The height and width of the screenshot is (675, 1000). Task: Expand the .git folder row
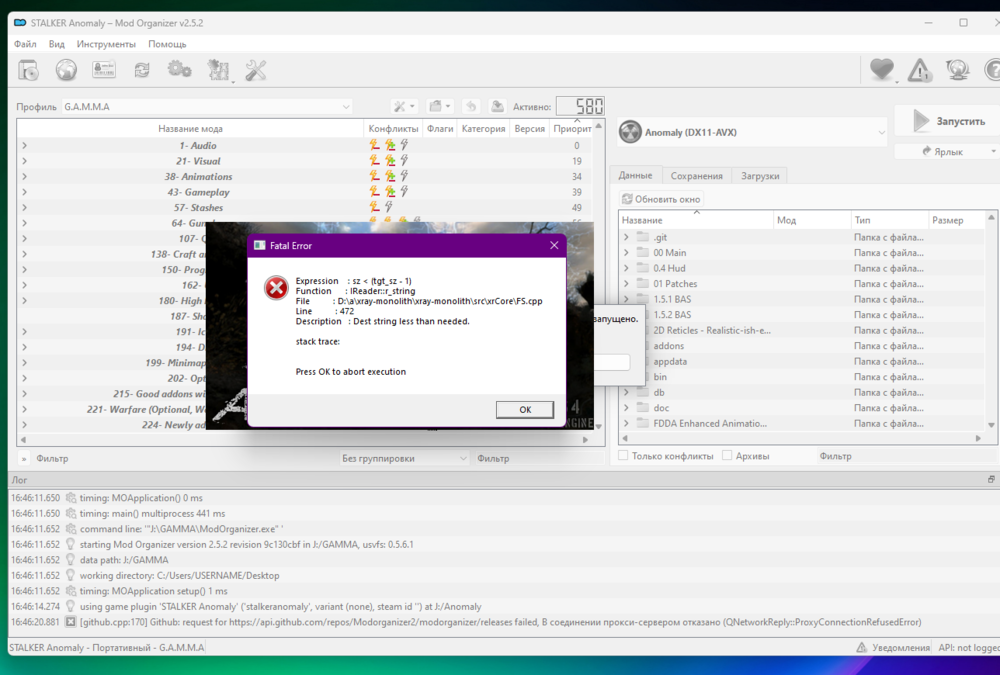pyautogui.click(x=626, y=237)
